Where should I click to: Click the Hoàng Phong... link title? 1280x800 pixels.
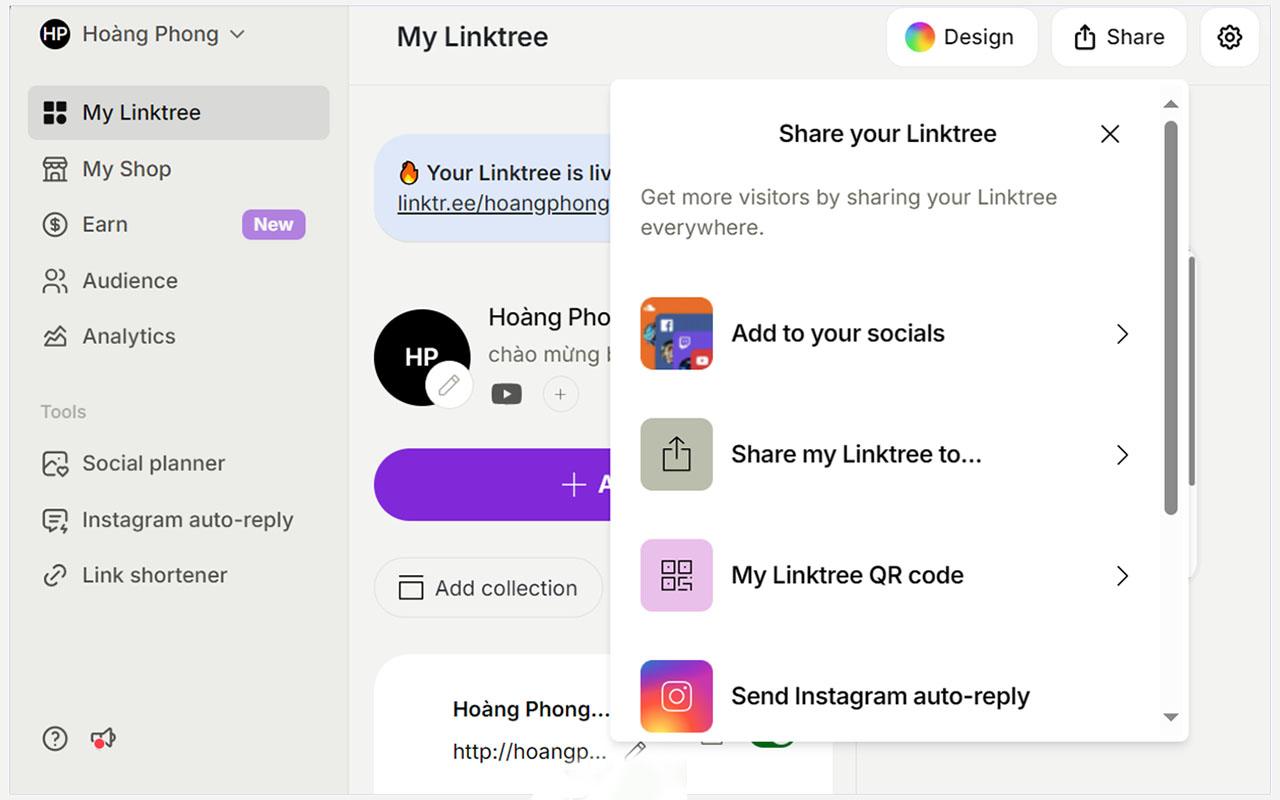531,710
